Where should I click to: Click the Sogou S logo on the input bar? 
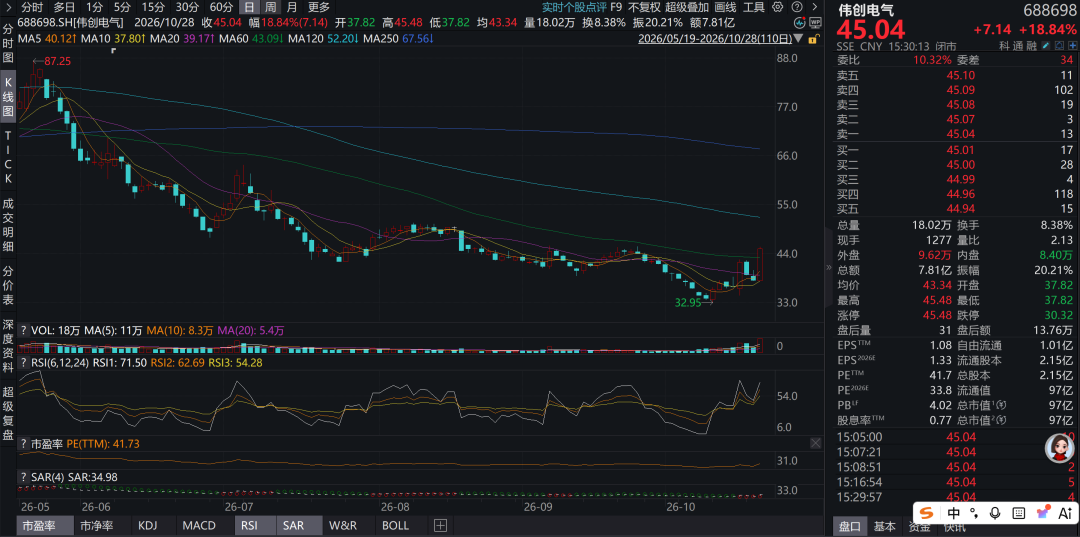(926, 513)
